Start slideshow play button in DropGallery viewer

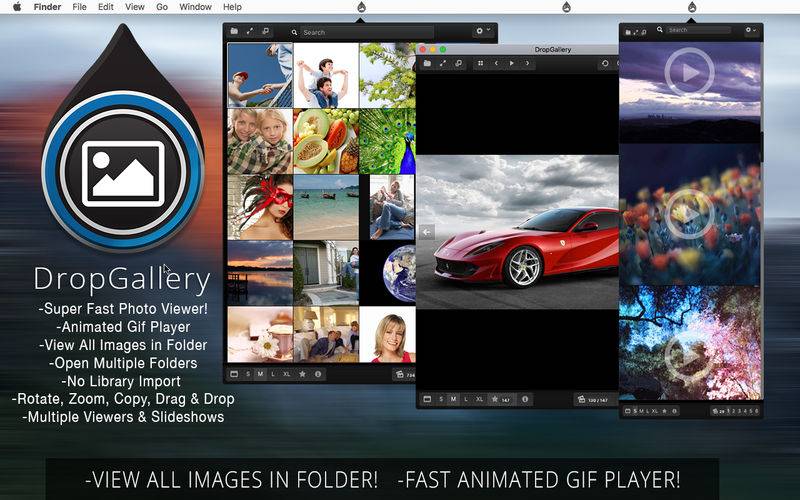pos(512,63)
